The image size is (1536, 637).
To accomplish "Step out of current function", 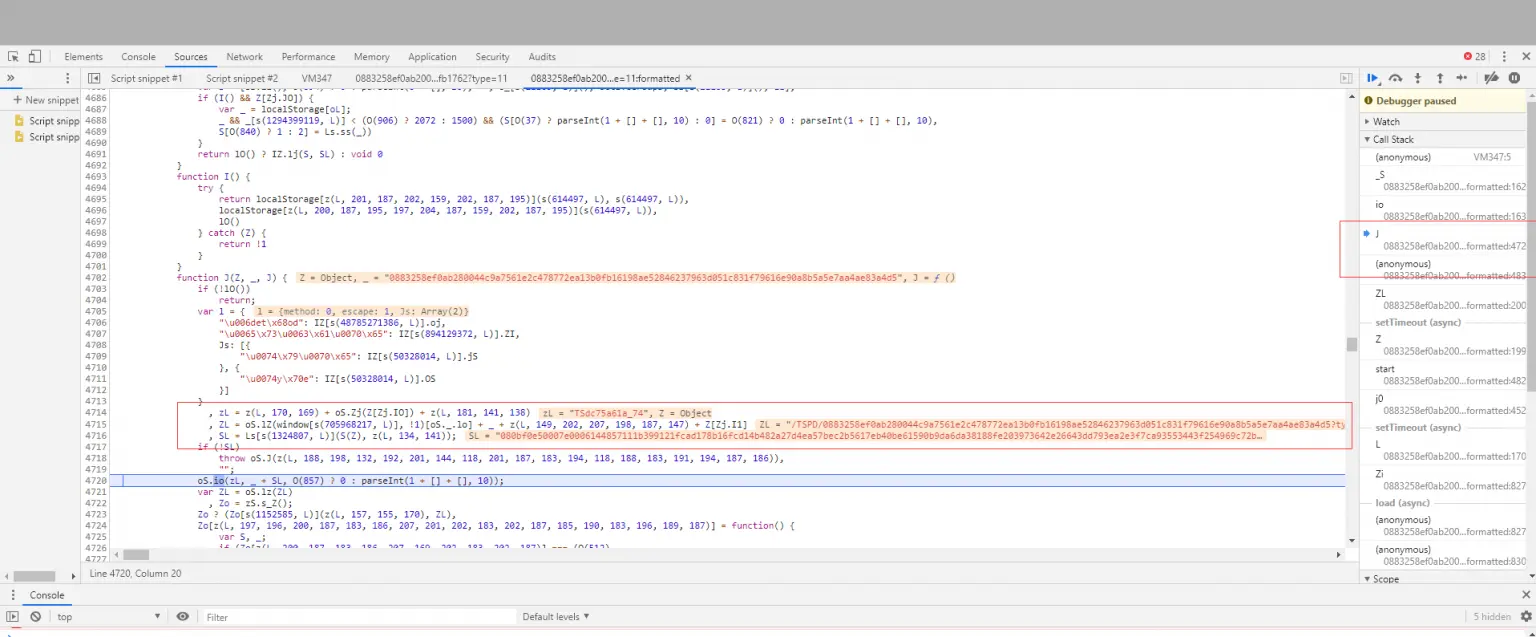I will [1440, 78].
